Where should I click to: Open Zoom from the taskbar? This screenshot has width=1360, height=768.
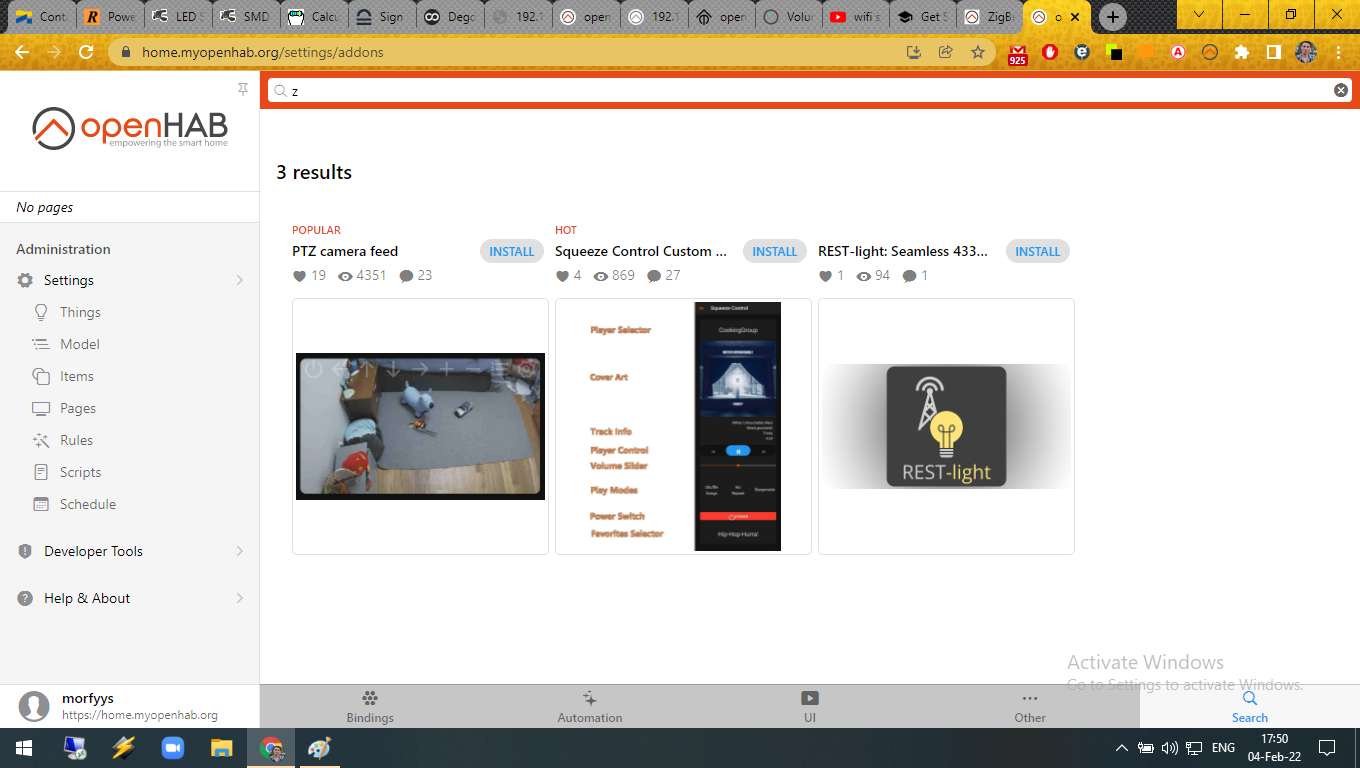pyautogui.click(x=172, y=748)
